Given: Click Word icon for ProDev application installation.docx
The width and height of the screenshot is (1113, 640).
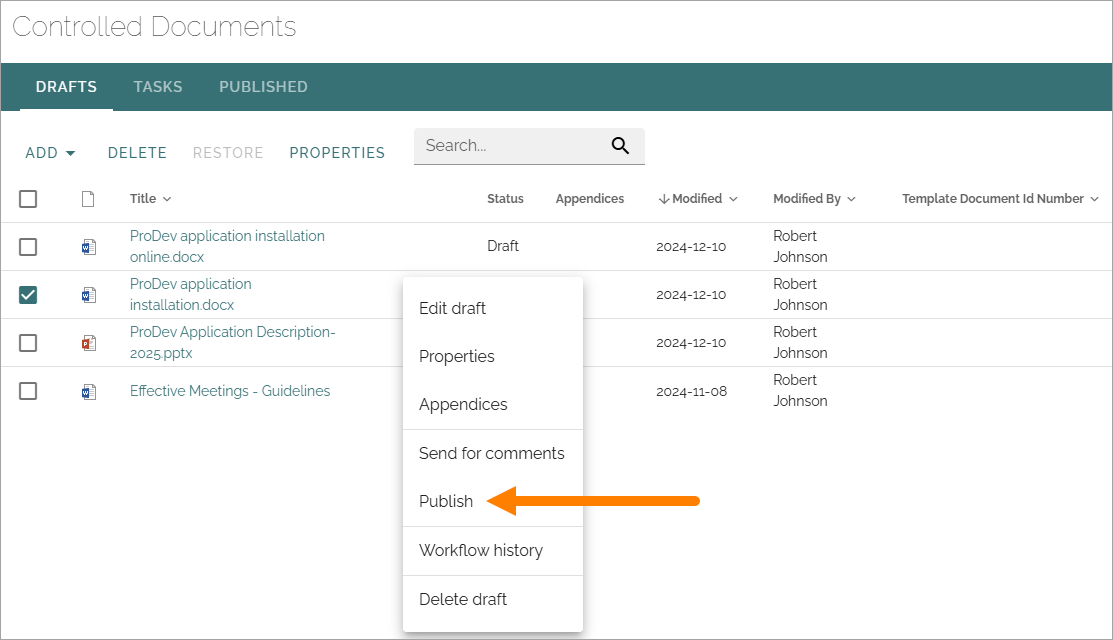Looking at the screenshot, I should 89,295.
